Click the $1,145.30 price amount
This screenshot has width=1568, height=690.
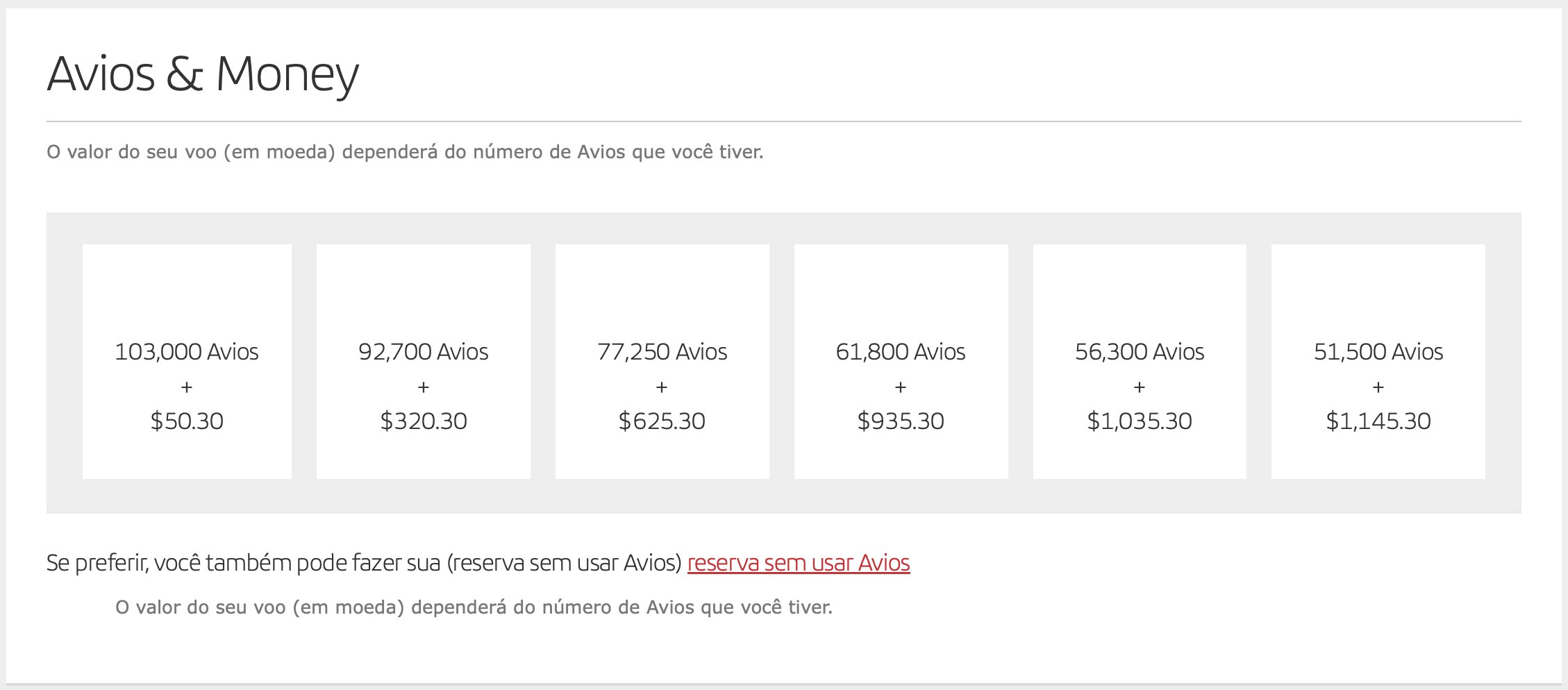click(1378, 421)
